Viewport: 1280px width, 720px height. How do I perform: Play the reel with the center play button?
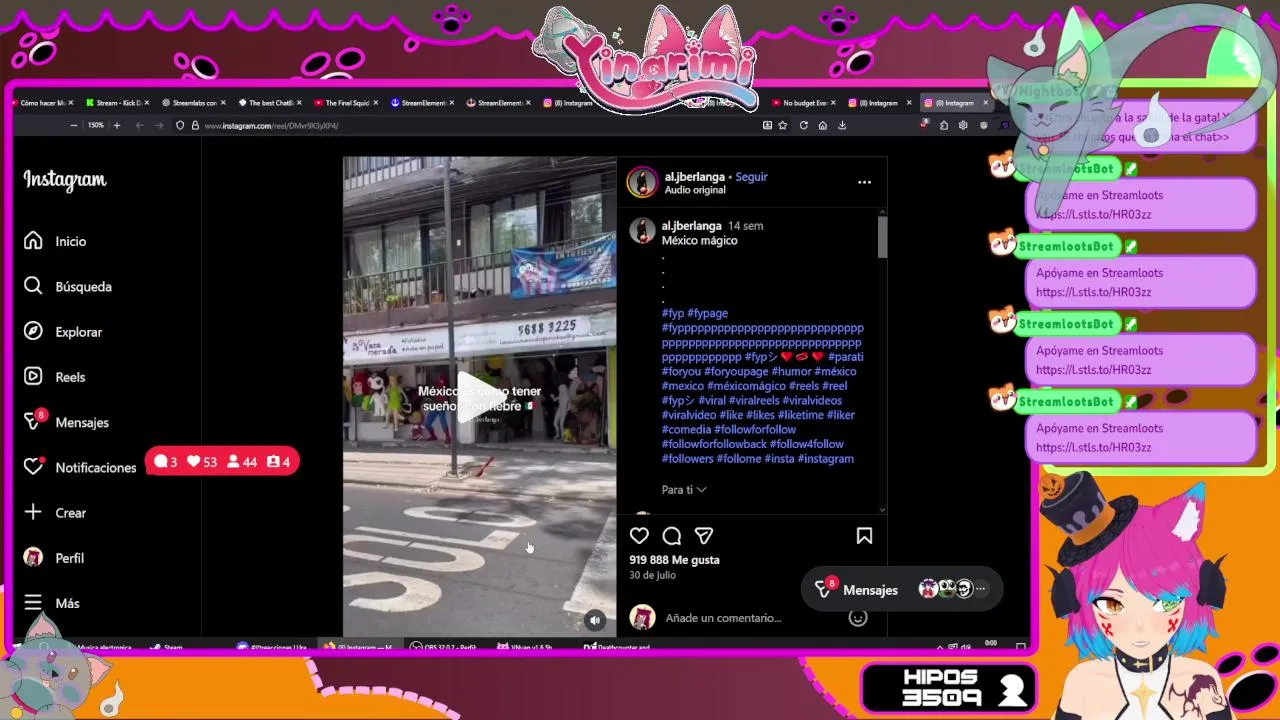[480, 396]
